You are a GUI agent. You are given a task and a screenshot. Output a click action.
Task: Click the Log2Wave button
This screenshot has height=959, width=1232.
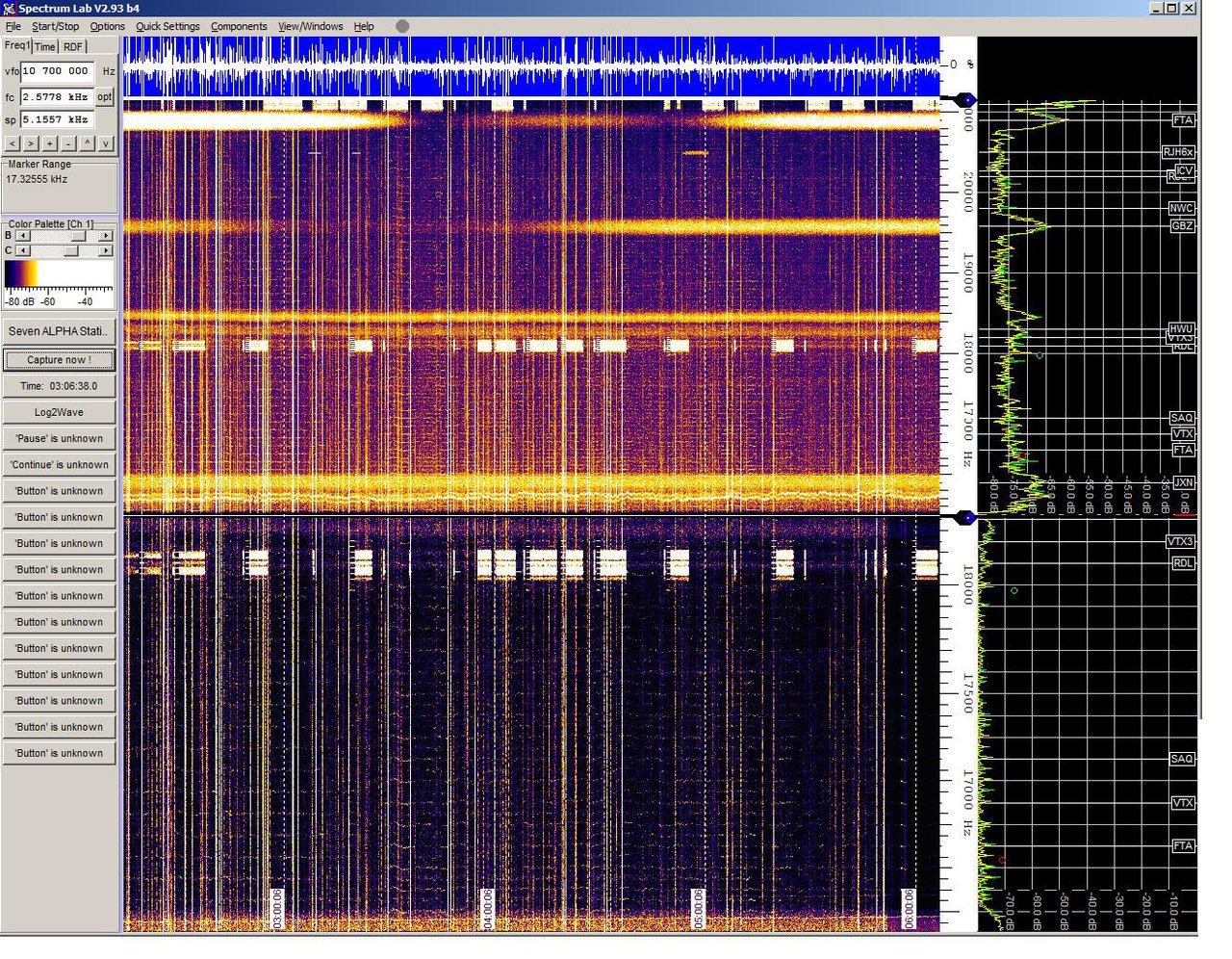(59, 412)
